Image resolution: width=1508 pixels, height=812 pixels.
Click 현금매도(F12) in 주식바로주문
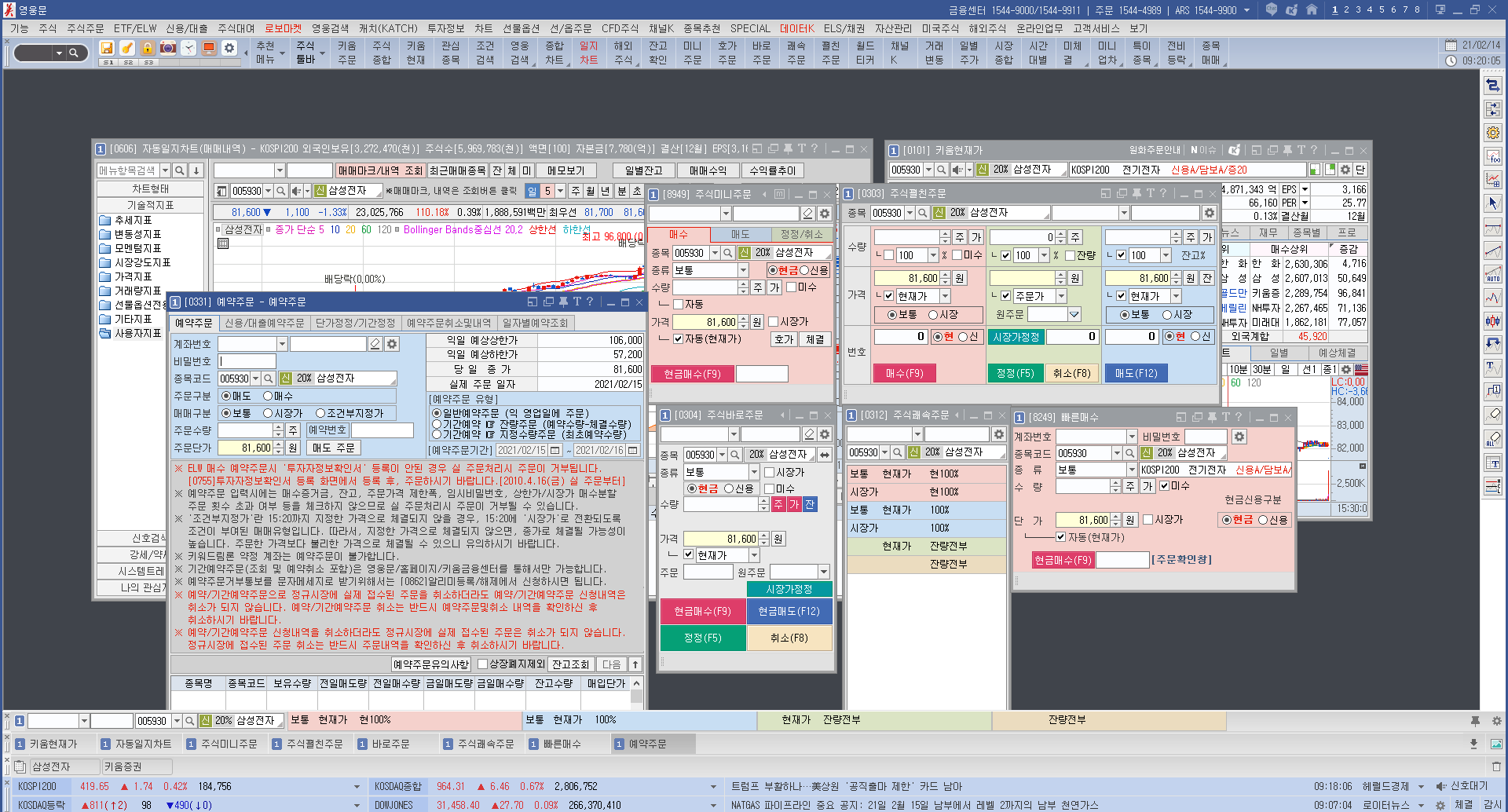pos(789,611)
